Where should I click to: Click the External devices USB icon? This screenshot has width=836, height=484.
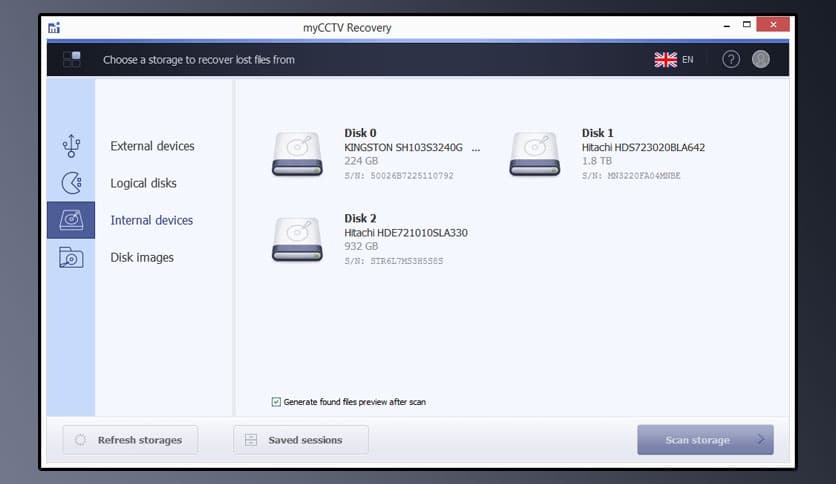point(71,146)
